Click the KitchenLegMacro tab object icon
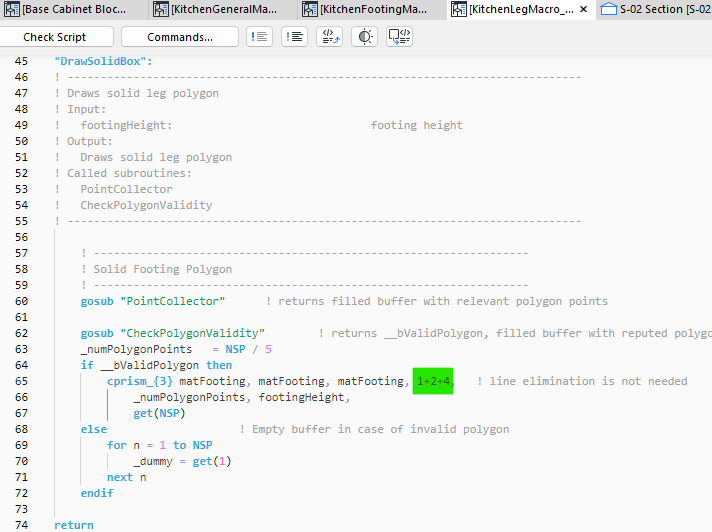This screenshot has height=532, width=712. [459, 9]
